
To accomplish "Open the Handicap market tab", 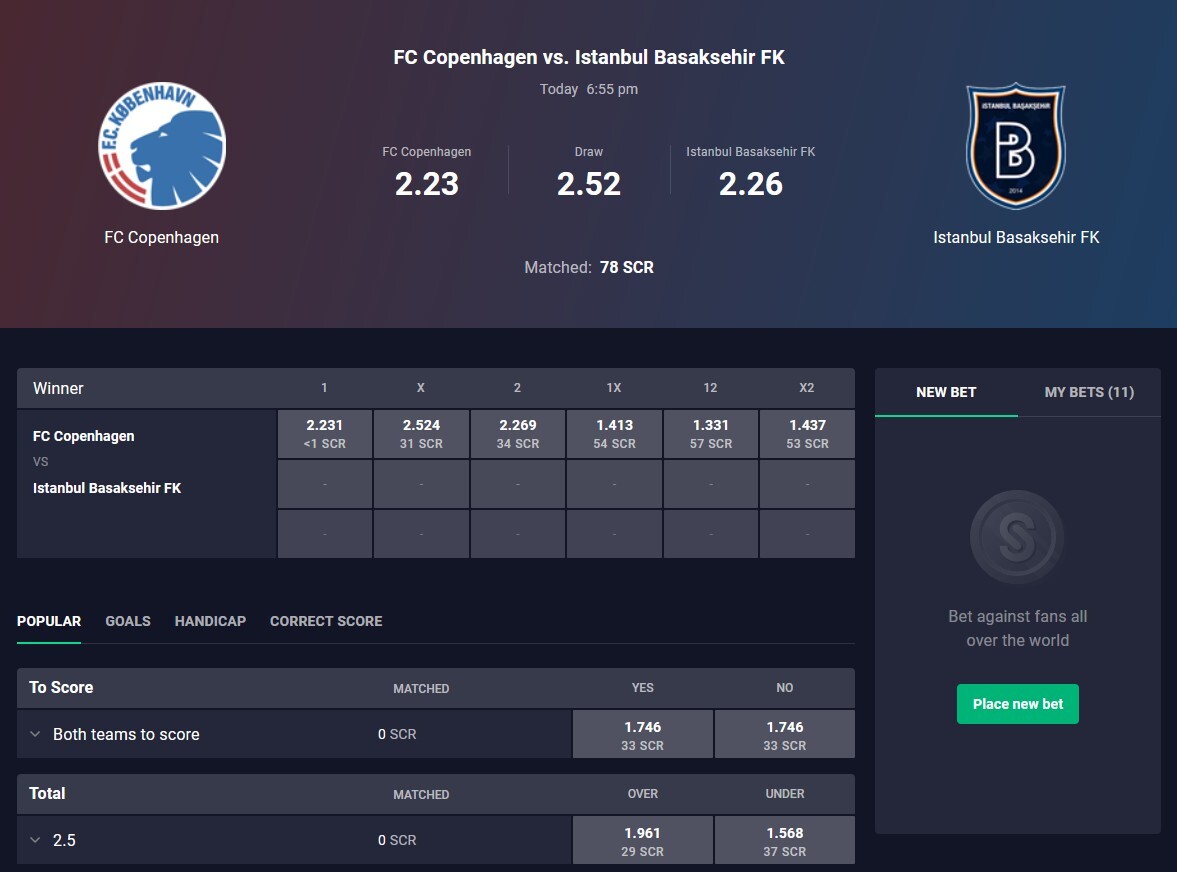I will (x=210, y=621).
